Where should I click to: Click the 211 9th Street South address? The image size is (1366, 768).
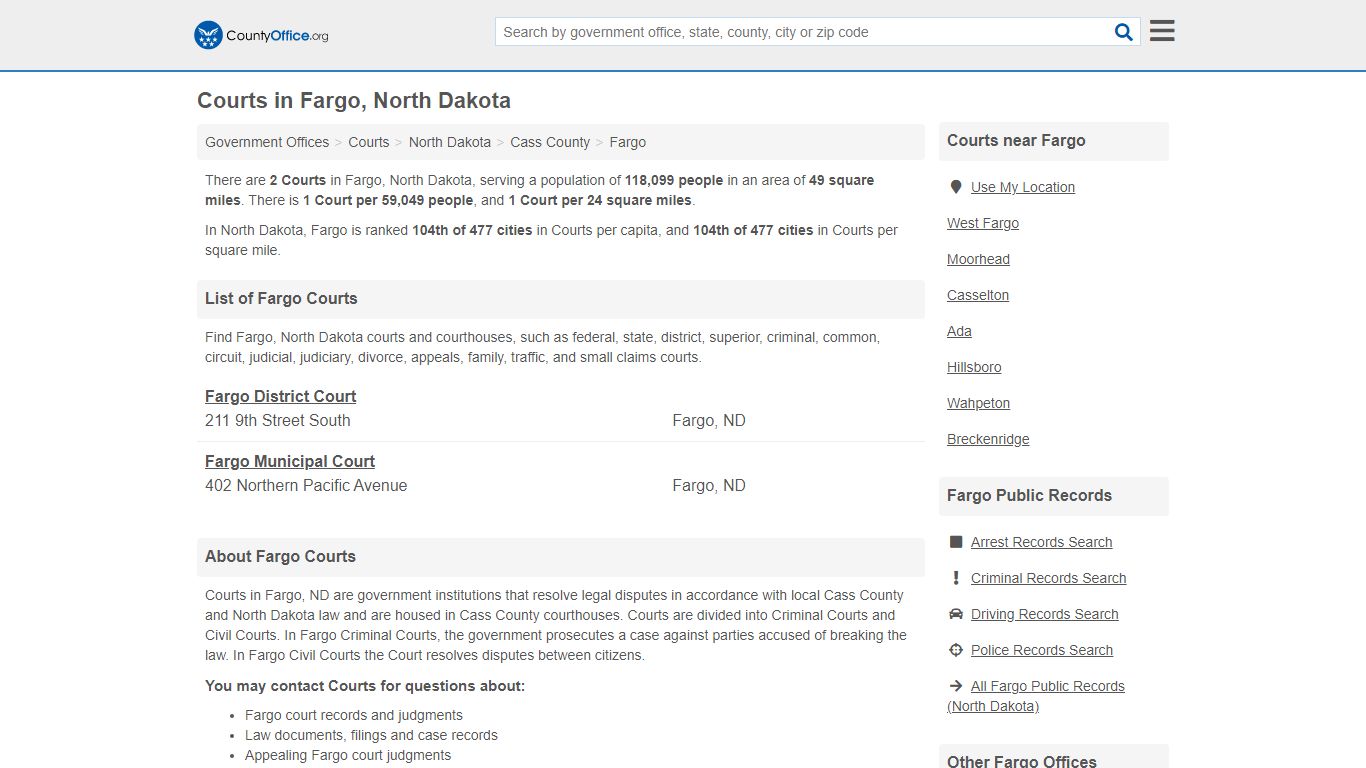click(x=278, y=420)
